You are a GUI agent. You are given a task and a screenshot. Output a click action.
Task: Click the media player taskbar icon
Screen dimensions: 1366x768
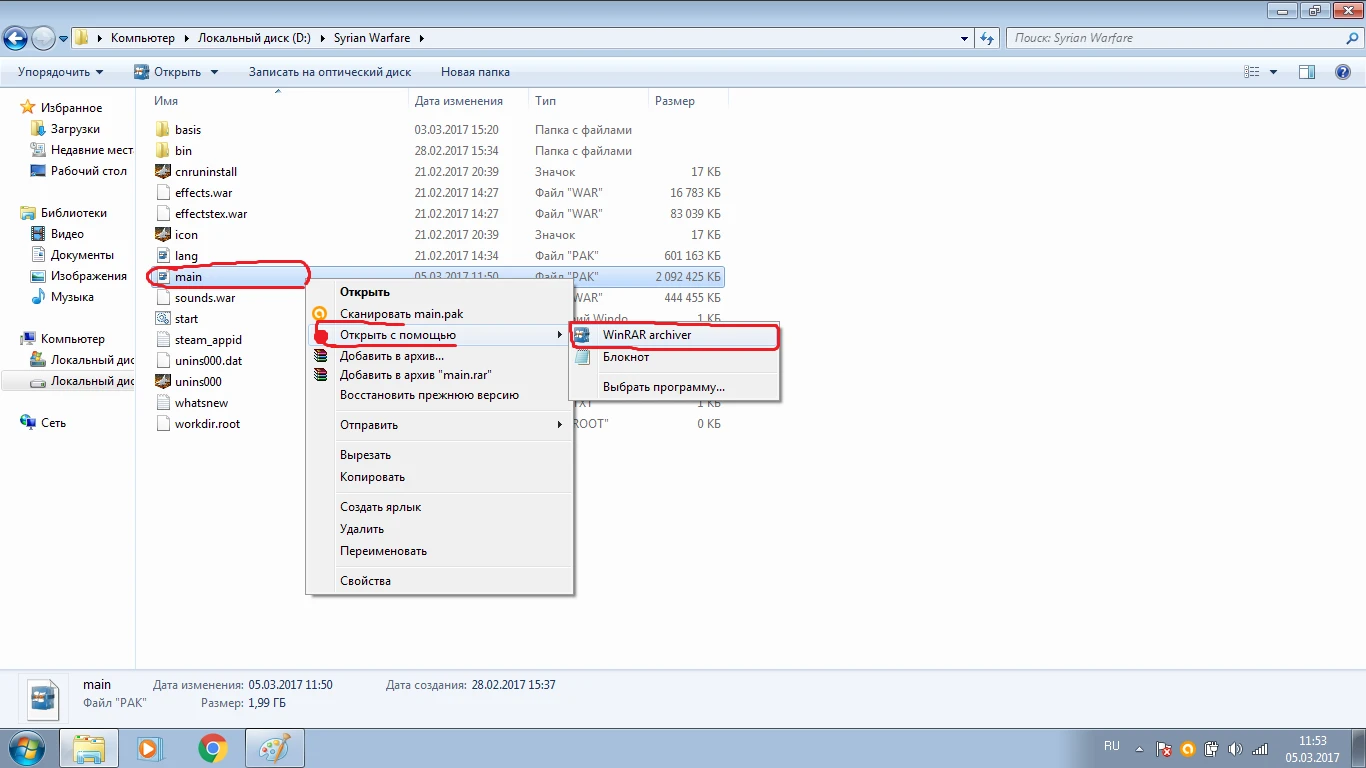150,748
